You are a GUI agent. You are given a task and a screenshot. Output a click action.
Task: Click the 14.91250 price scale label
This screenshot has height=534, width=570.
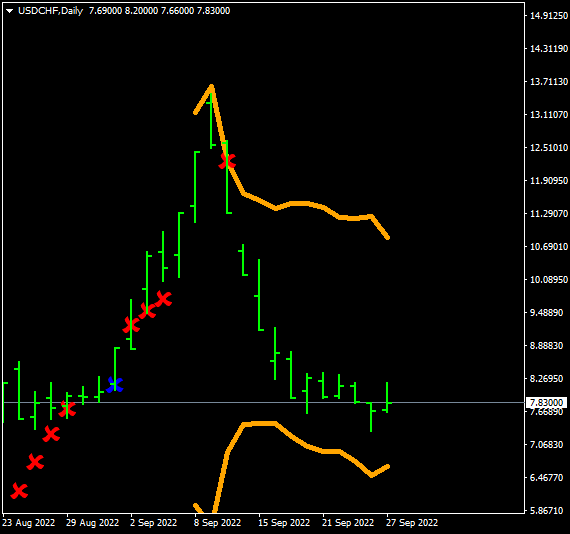pyautogui.click(x=549, y=15)
